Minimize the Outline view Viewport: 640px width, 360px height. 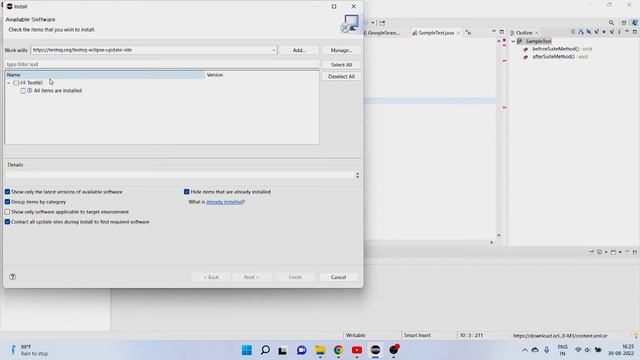(627, 32)
